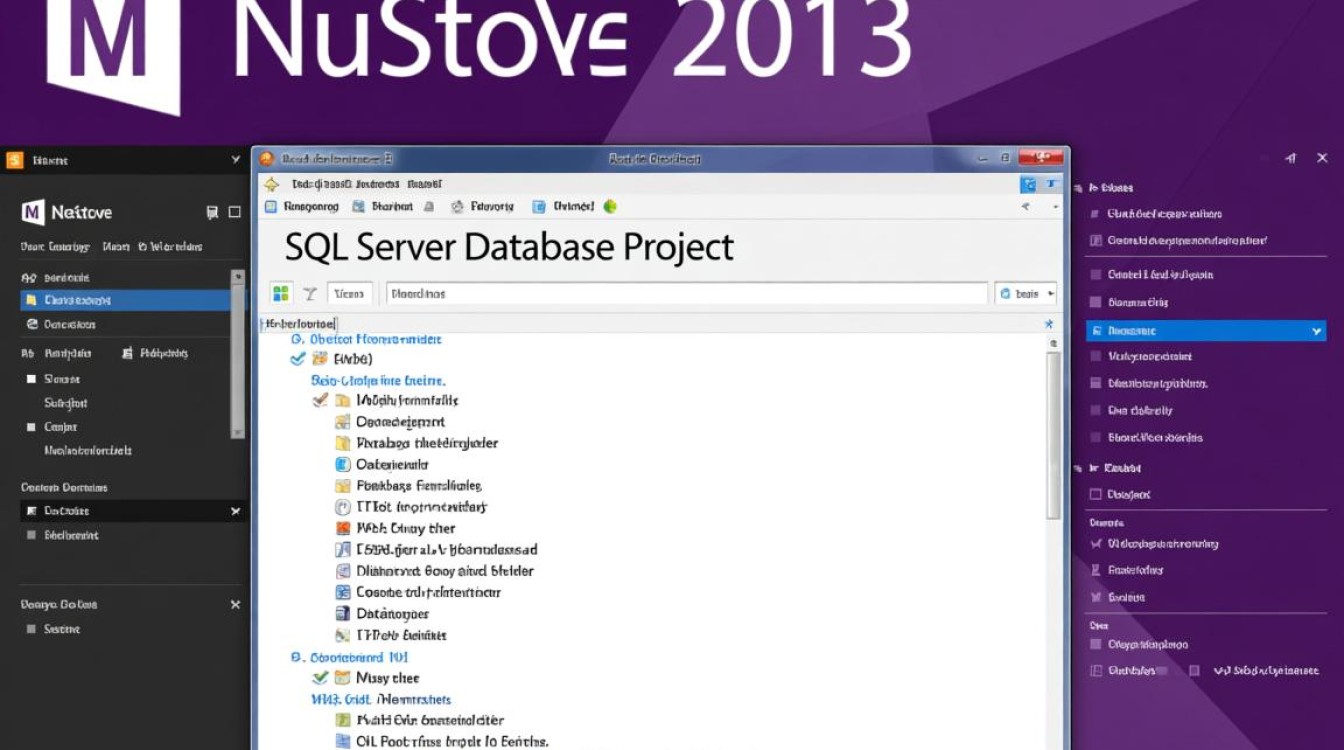
Task: Click the orange round icon in dialog title bar
Action: click(x=267, y=159)
